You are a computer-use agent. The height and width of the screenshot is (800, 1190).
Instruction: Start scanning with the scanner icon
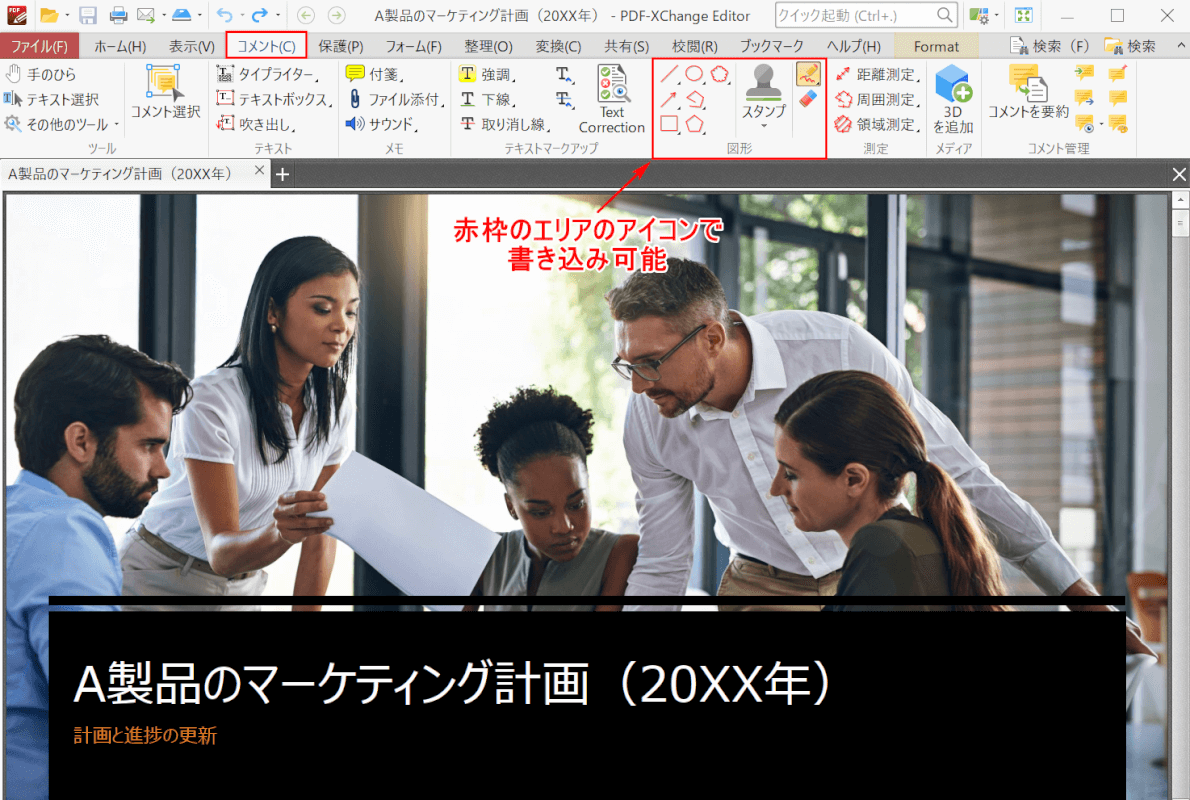[x=181, y=15]
